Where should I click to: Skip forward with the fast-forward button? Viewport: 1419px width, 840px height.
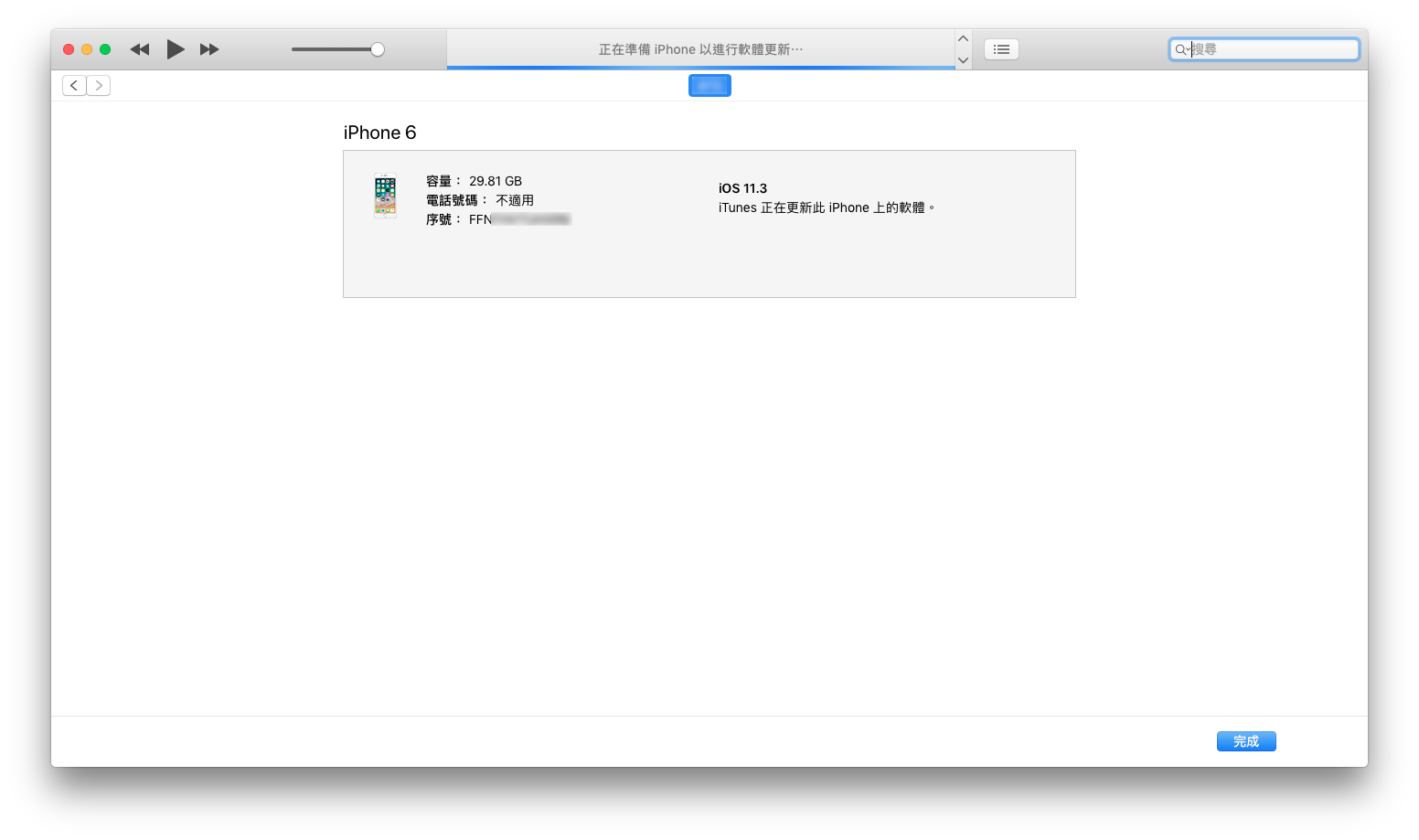tap(209, 49)
